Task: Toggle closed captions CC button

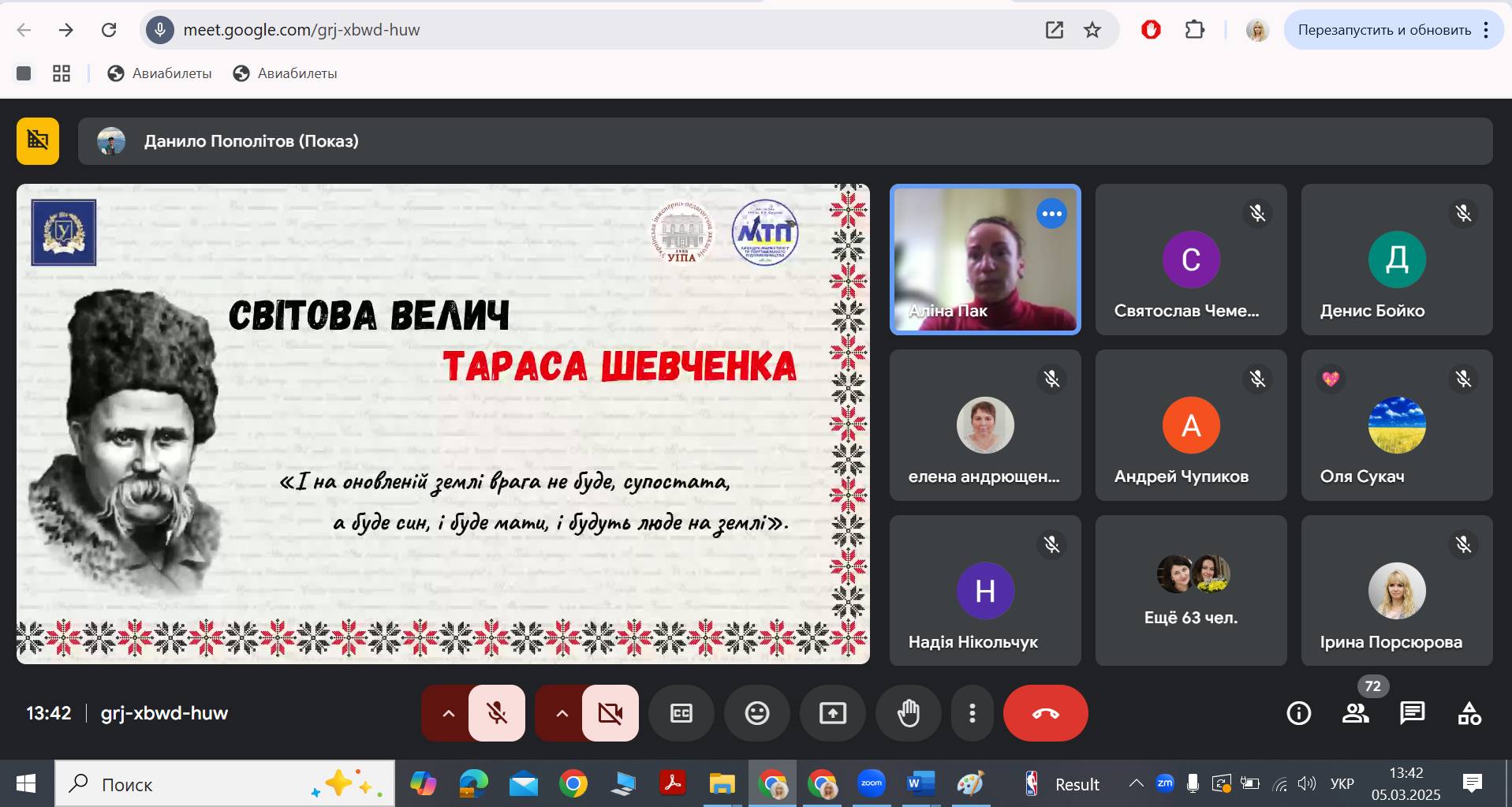Action: [681, 713]
